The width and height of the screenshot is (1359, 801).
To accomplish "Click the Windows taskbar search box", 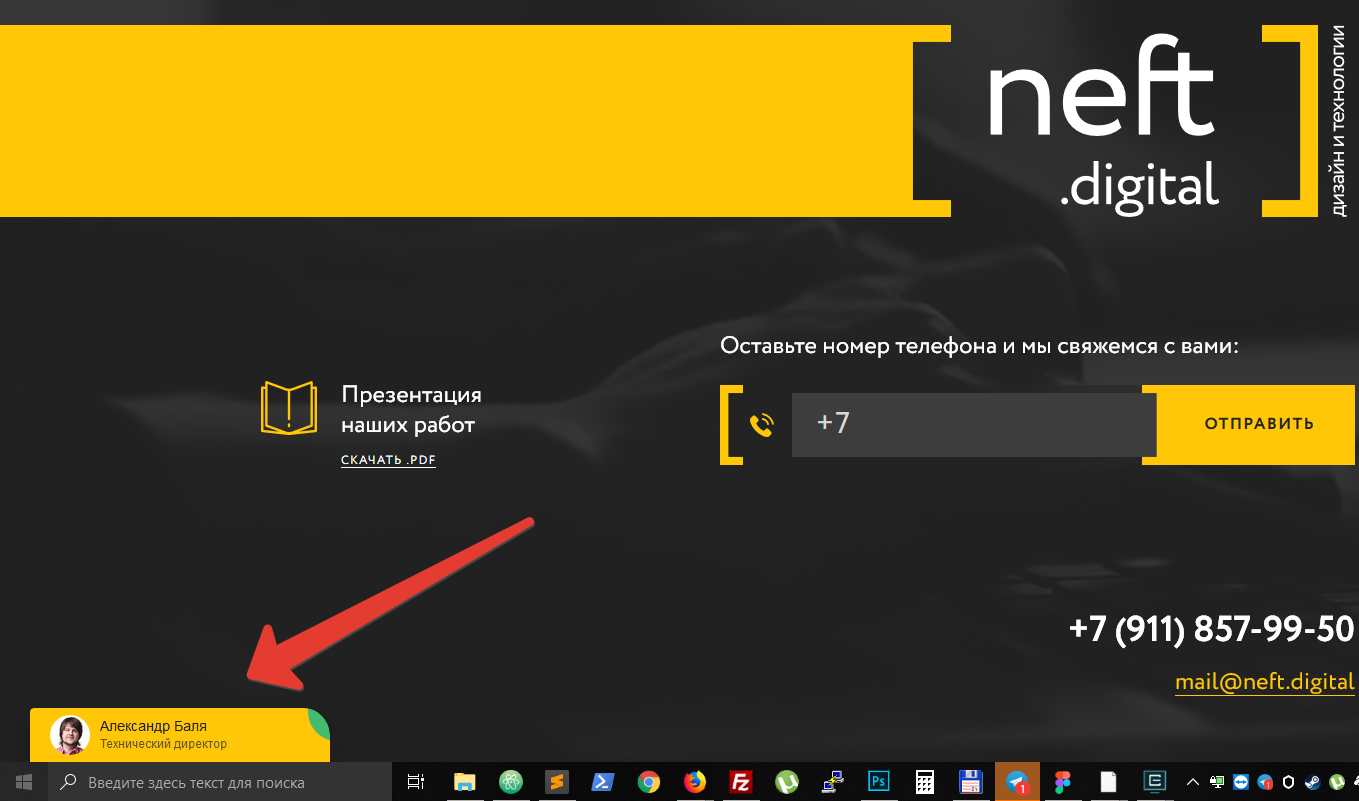I will click(220, 782).
